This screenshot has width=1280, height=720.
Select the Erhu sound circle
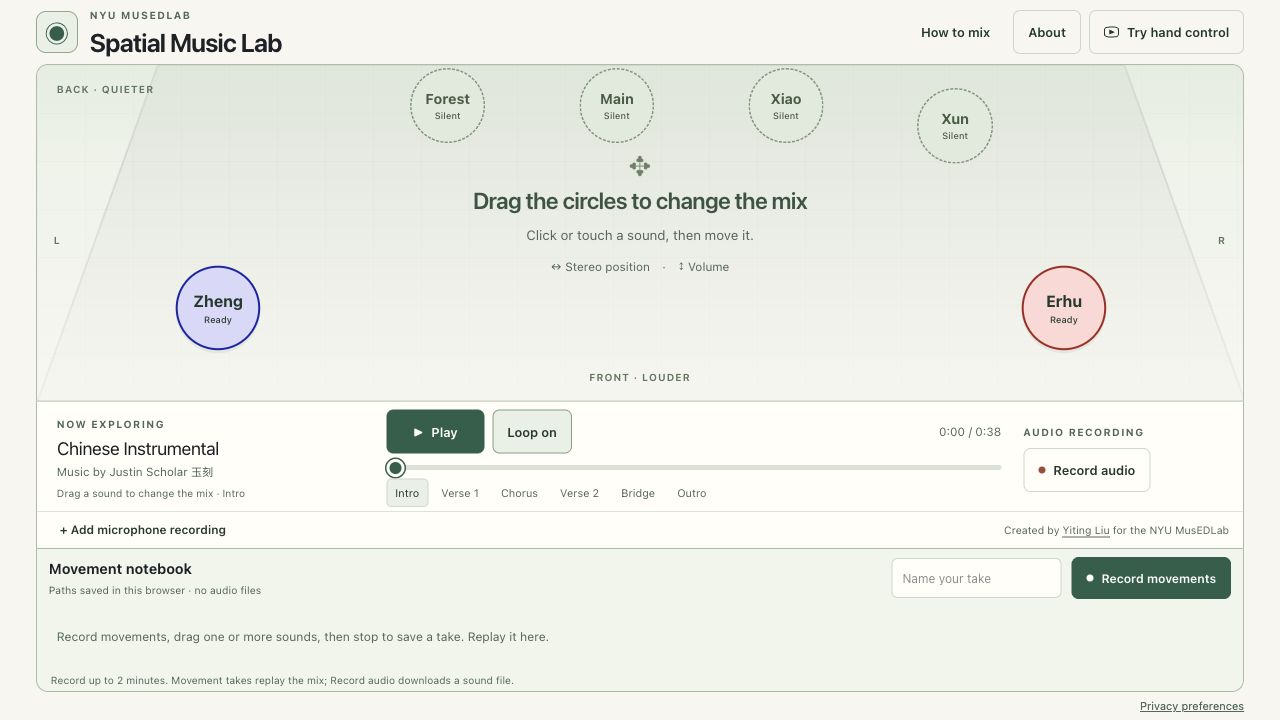click(x=1064, y=308)
